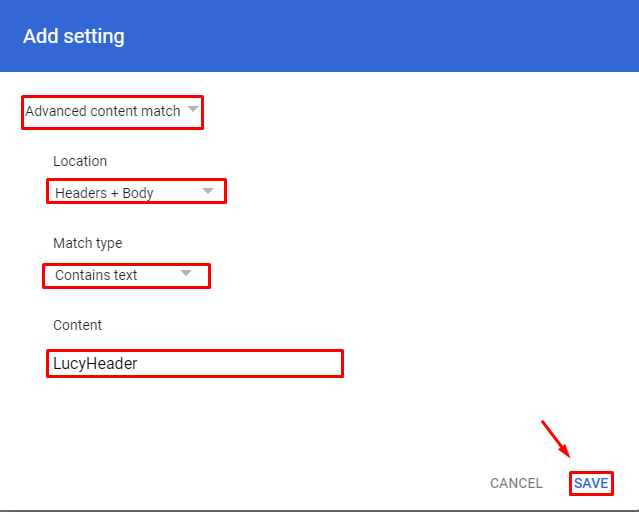Viewport: 639px width, 512px height.
Task: Select the Headers + Body text
Action: coord(104,193)
